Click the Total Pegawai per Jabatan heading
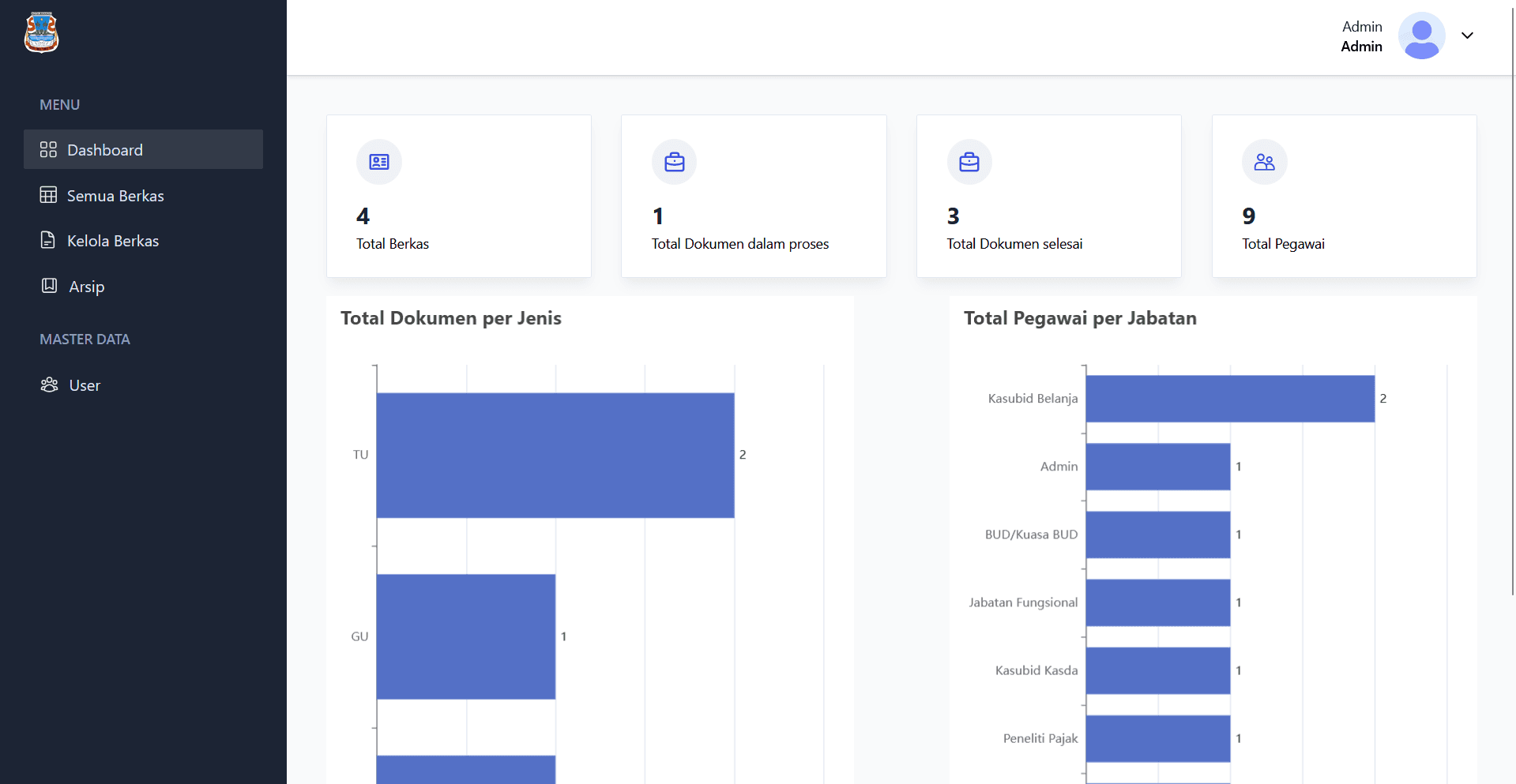This screenshot has height=784, width=1516. coord(1080,318)
